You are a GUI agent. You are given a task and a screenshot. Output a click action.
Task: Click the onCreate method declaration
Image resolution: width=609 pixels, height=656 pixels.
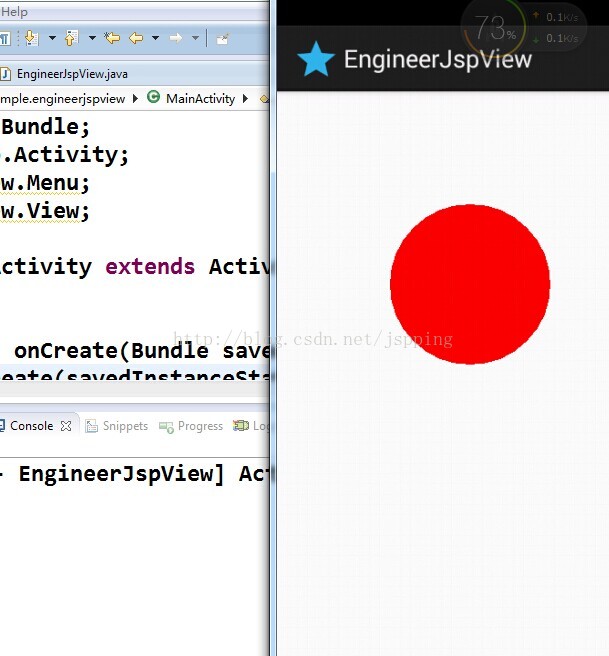(x=142, y=351)
